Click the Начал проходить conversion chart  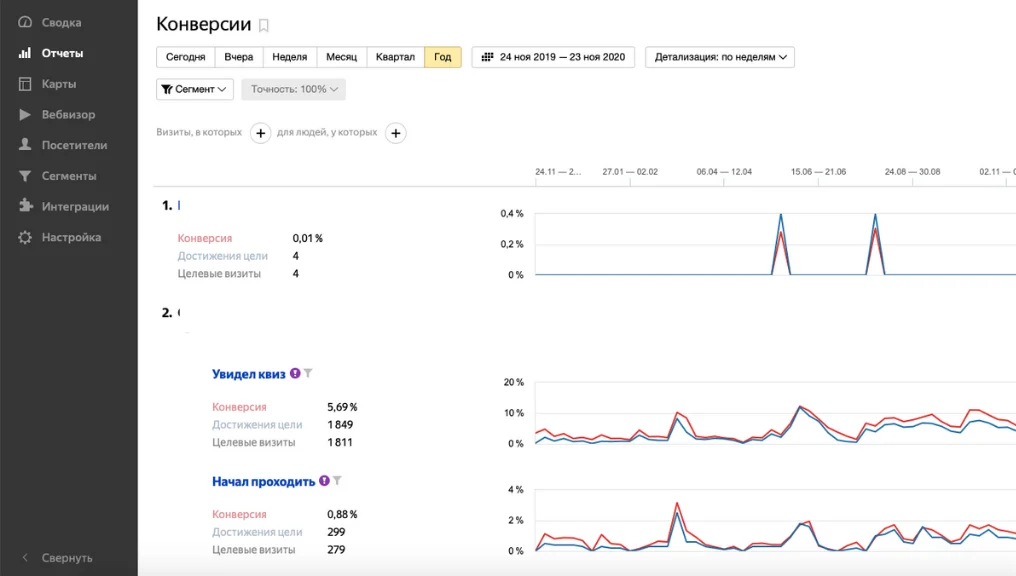tap(776, 520)
